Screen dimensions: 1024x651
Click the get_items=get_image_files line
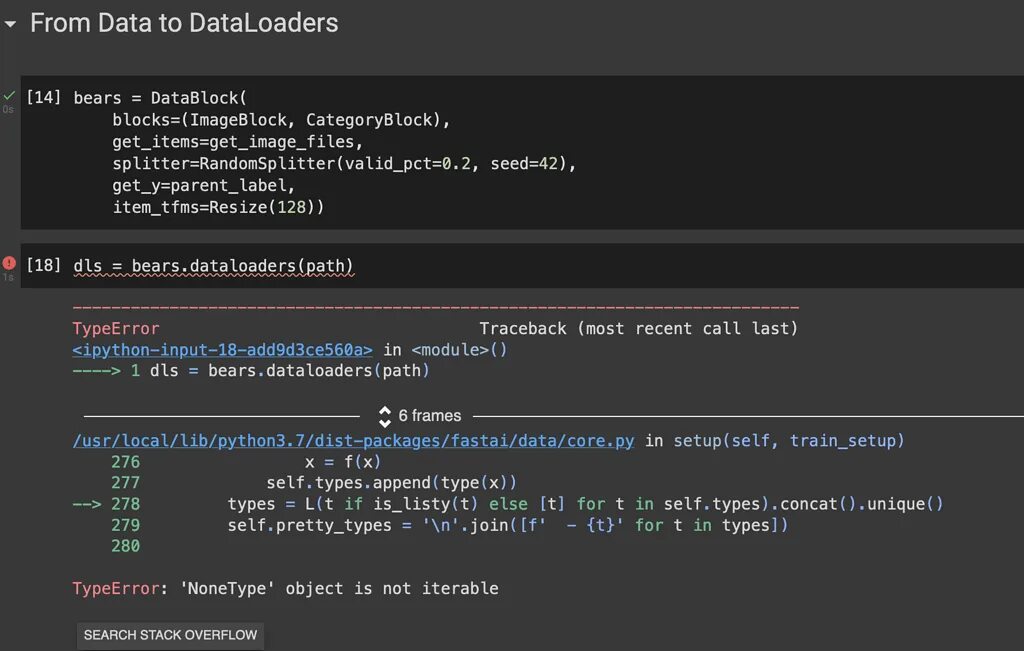pyautogui.click(x=237, y=142)
